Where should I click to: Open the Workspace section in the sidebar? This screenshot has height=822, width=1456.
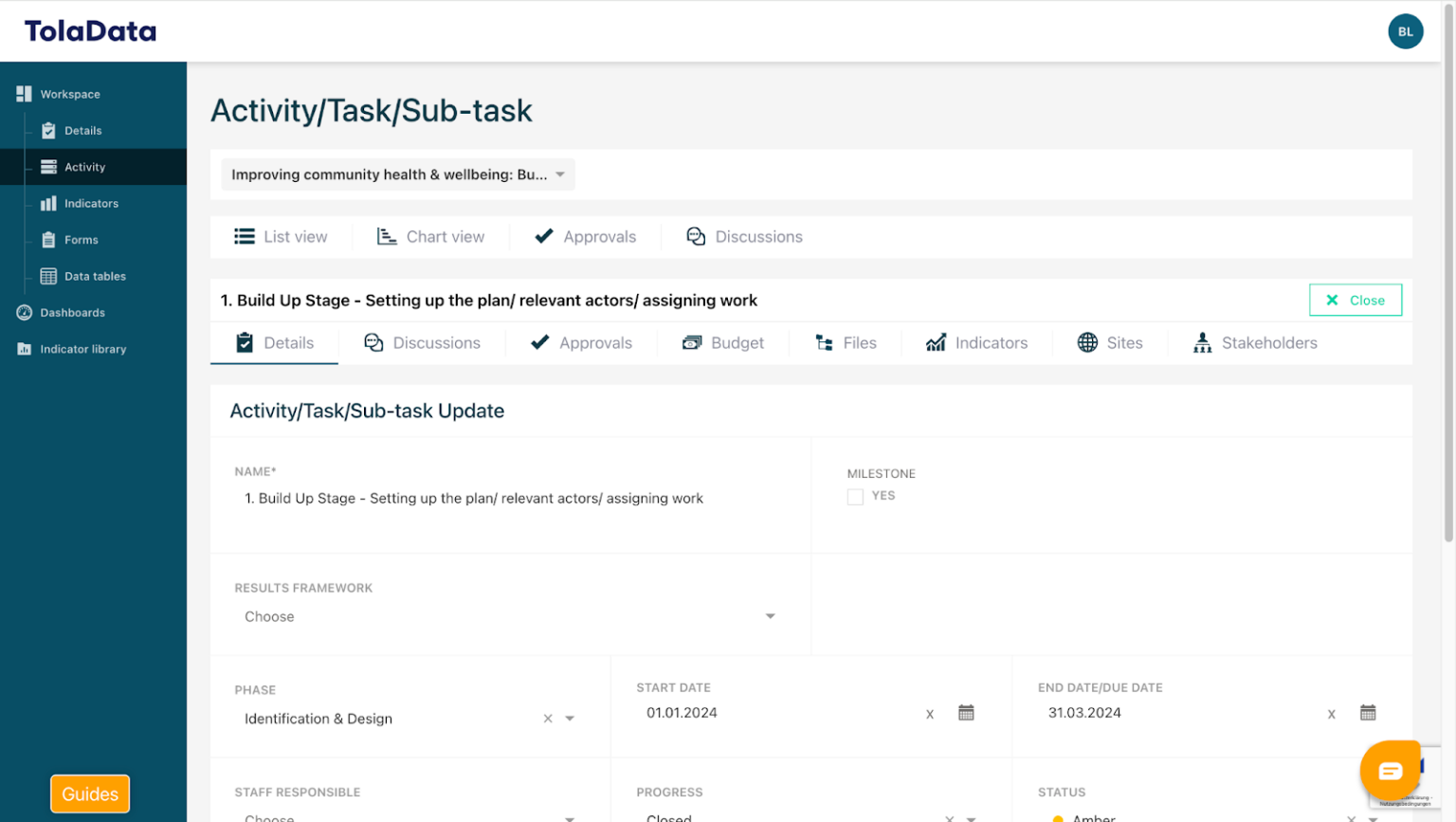click(70, 94)
